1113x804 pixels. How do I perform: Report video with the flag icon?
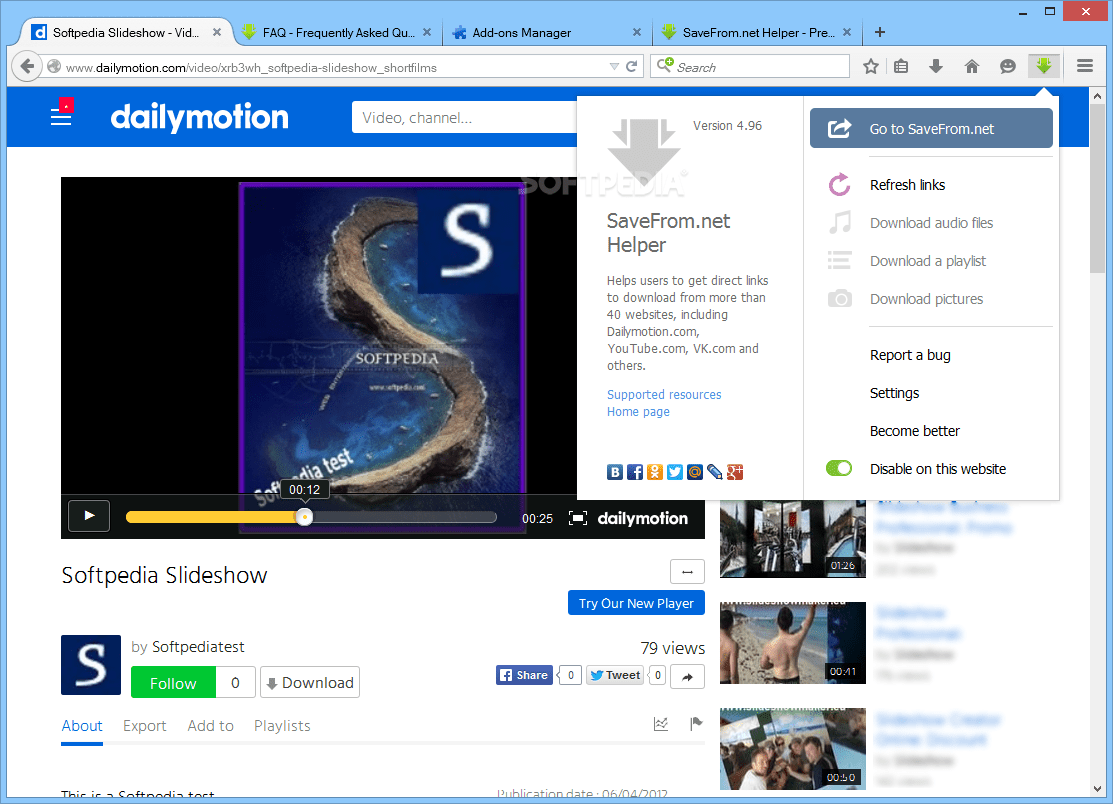(696, 724)
